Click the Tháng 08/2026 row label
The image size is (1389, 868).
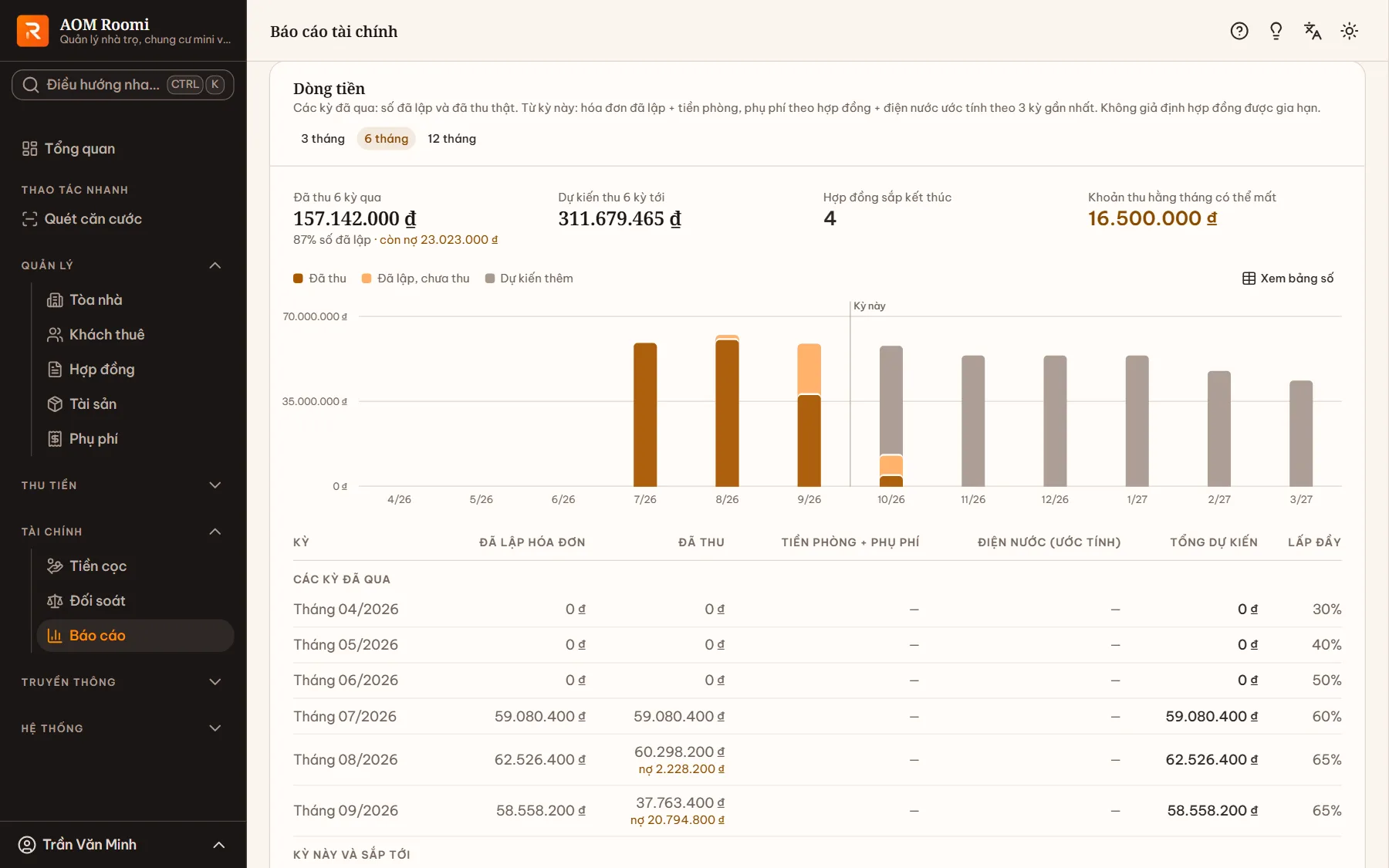[x=346, y=760]
